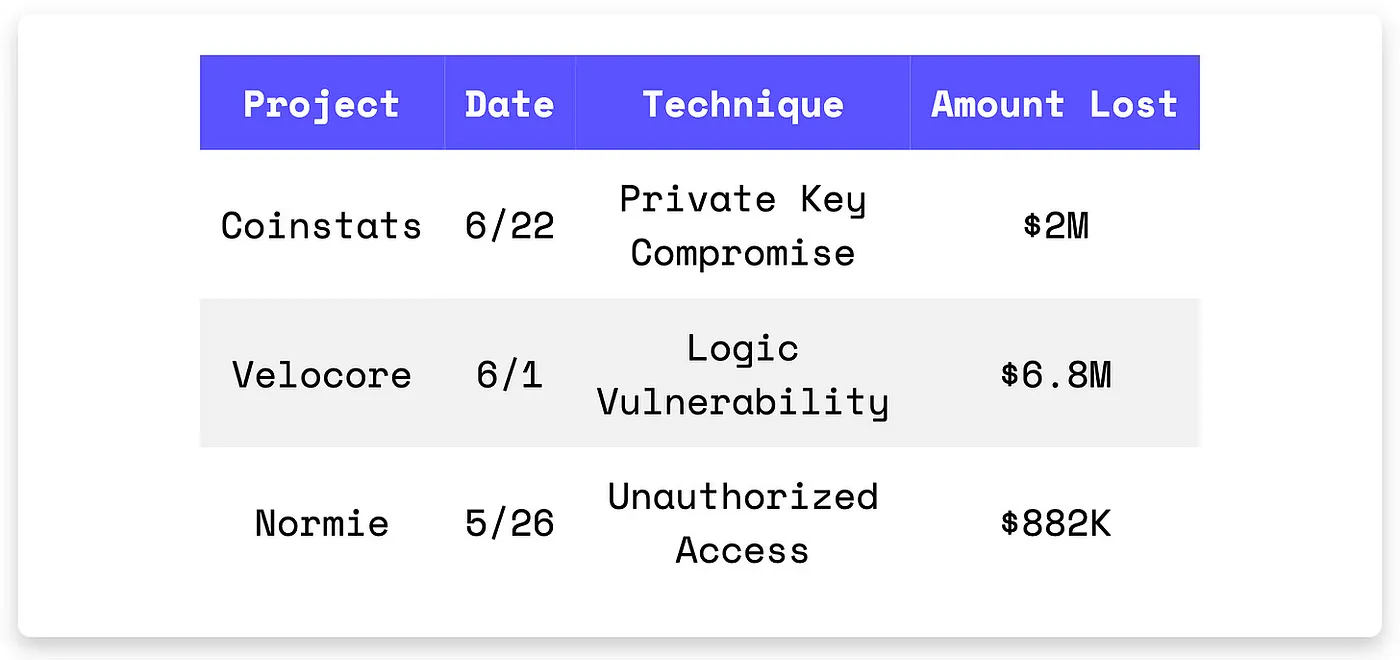Image resolution: width=1400 pixels, height=660 pixels.
Task: Click the word Vulnerability in Velocore row
Action: pos(743,401)
